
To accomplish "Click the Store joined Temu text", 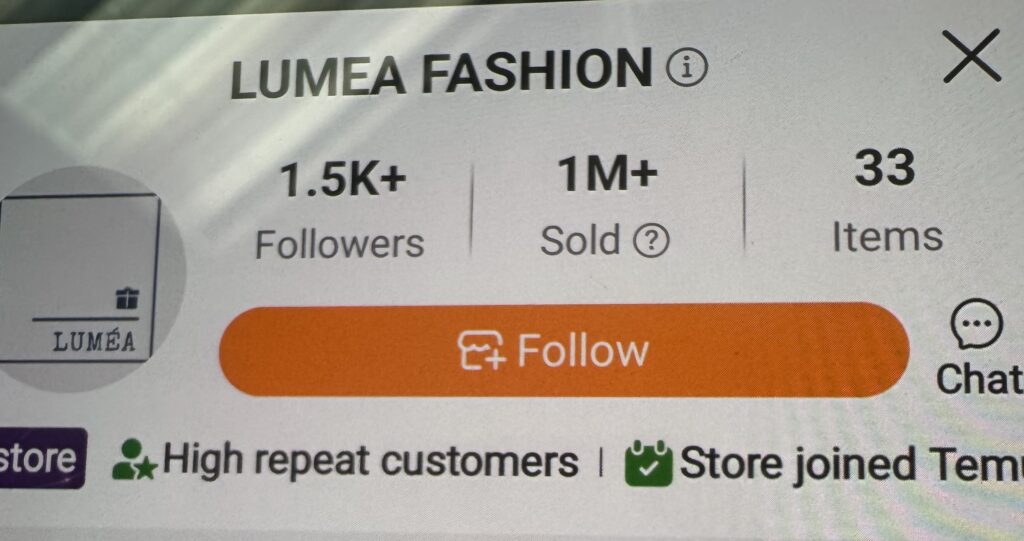I will (852, 465).
